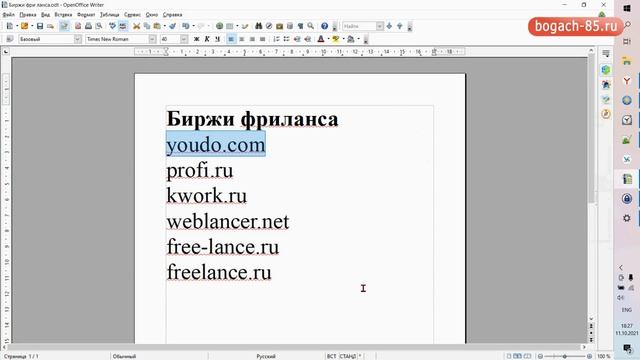Open Undo history dropdown arrow

click(x=193, y=26)
